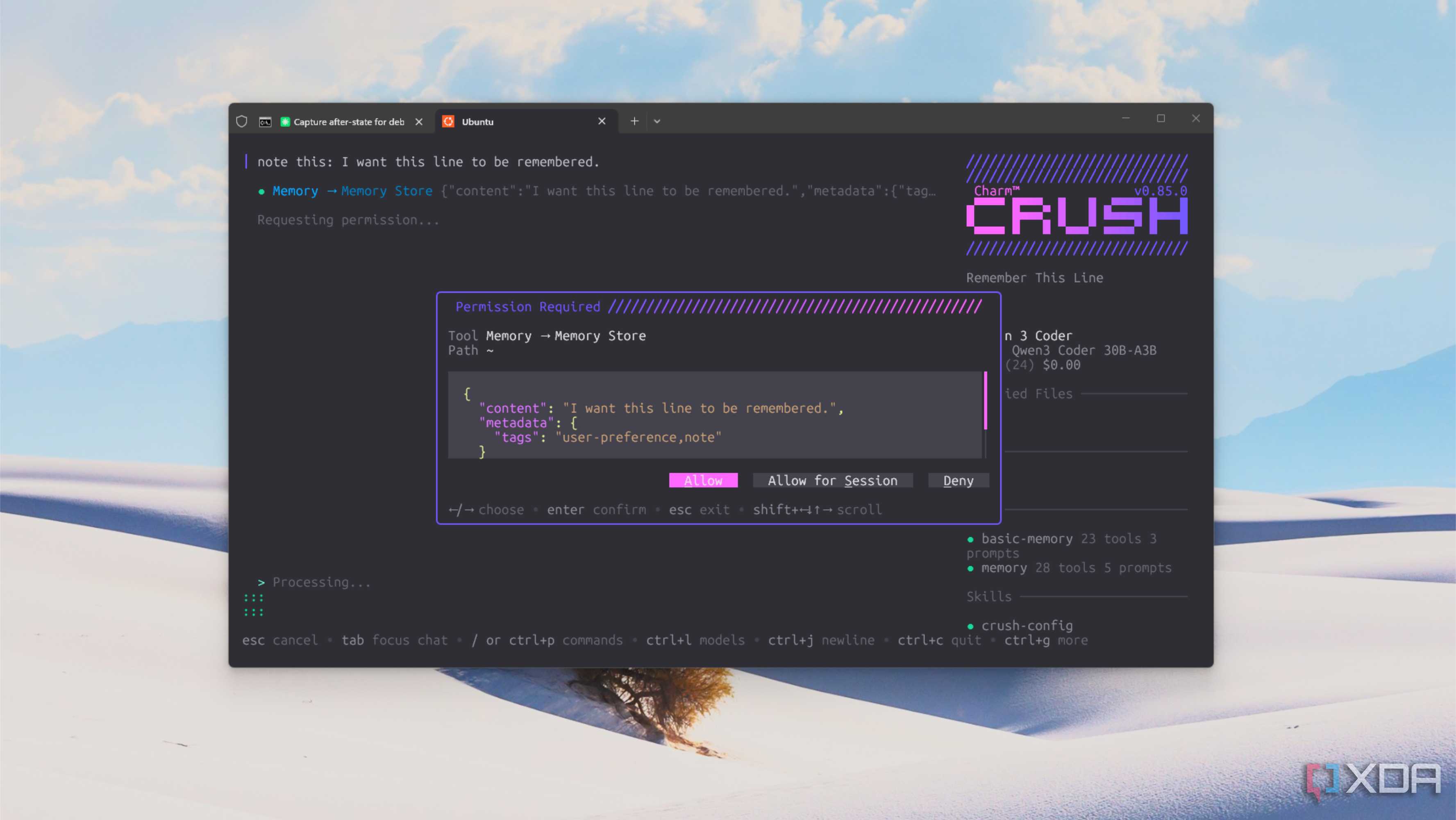Click the shield icon in terminal title bar

[241, 122]
